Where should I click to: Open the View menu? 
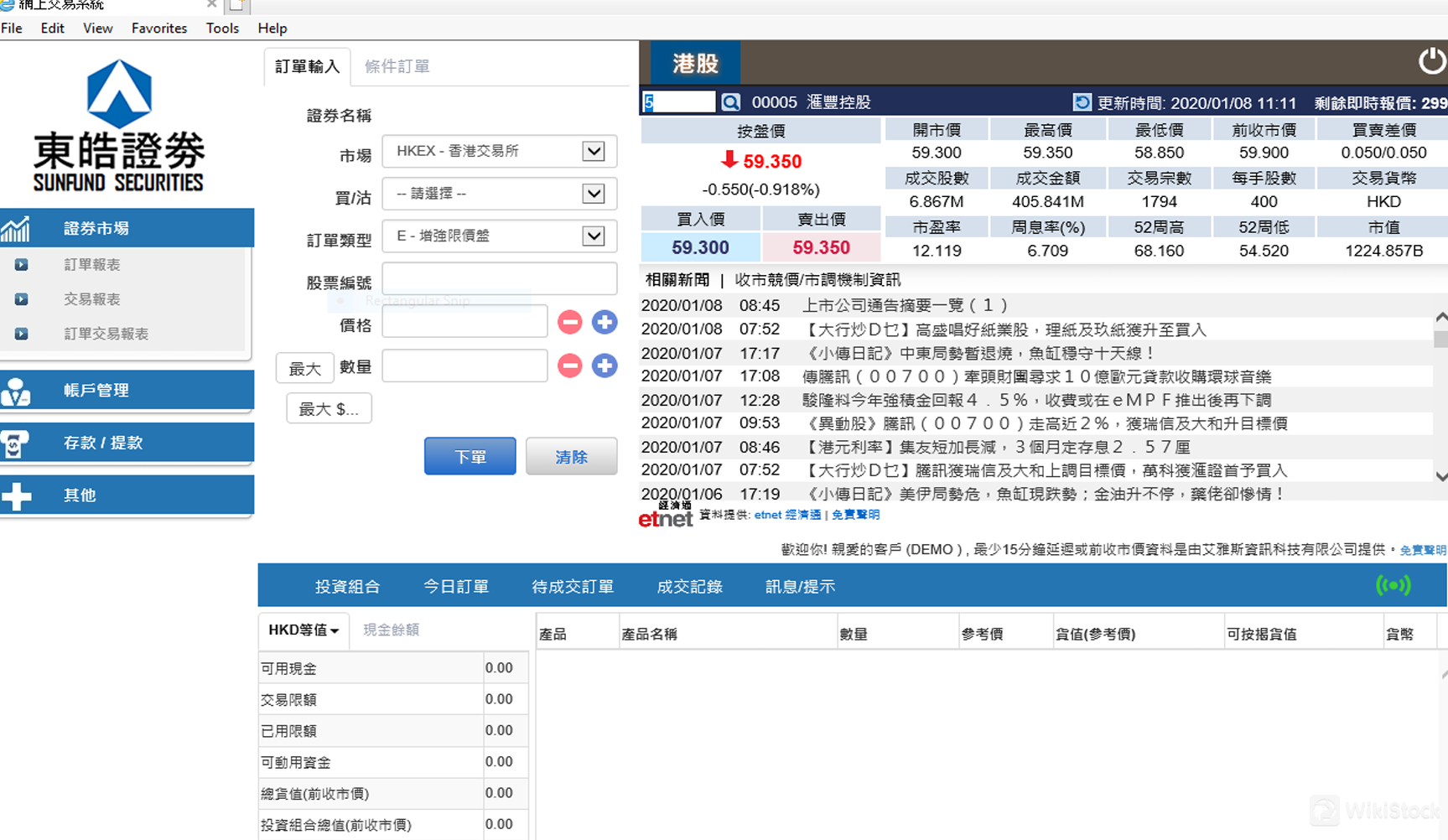click(98, 28)
